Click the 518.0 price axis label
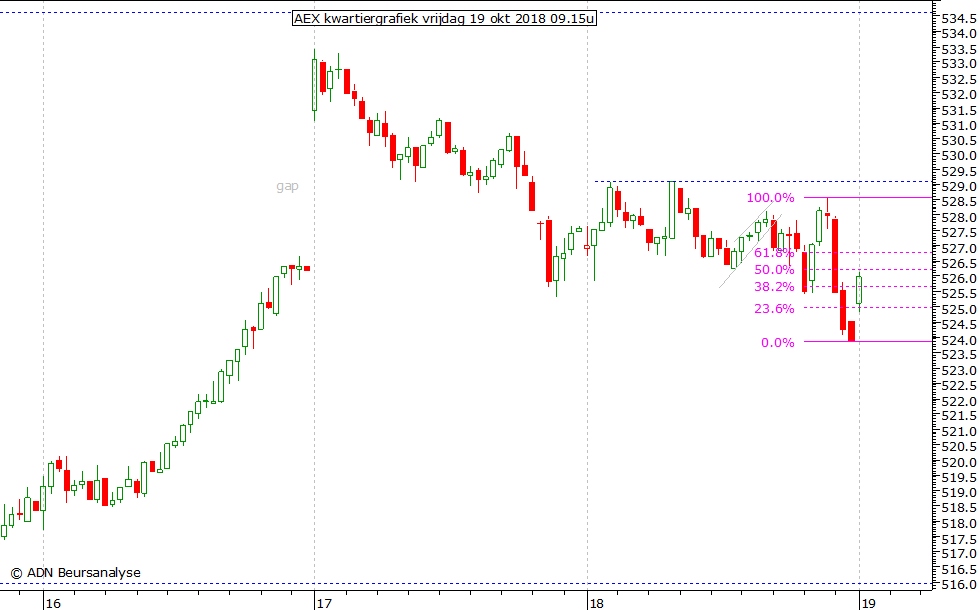 pos(959,524)
